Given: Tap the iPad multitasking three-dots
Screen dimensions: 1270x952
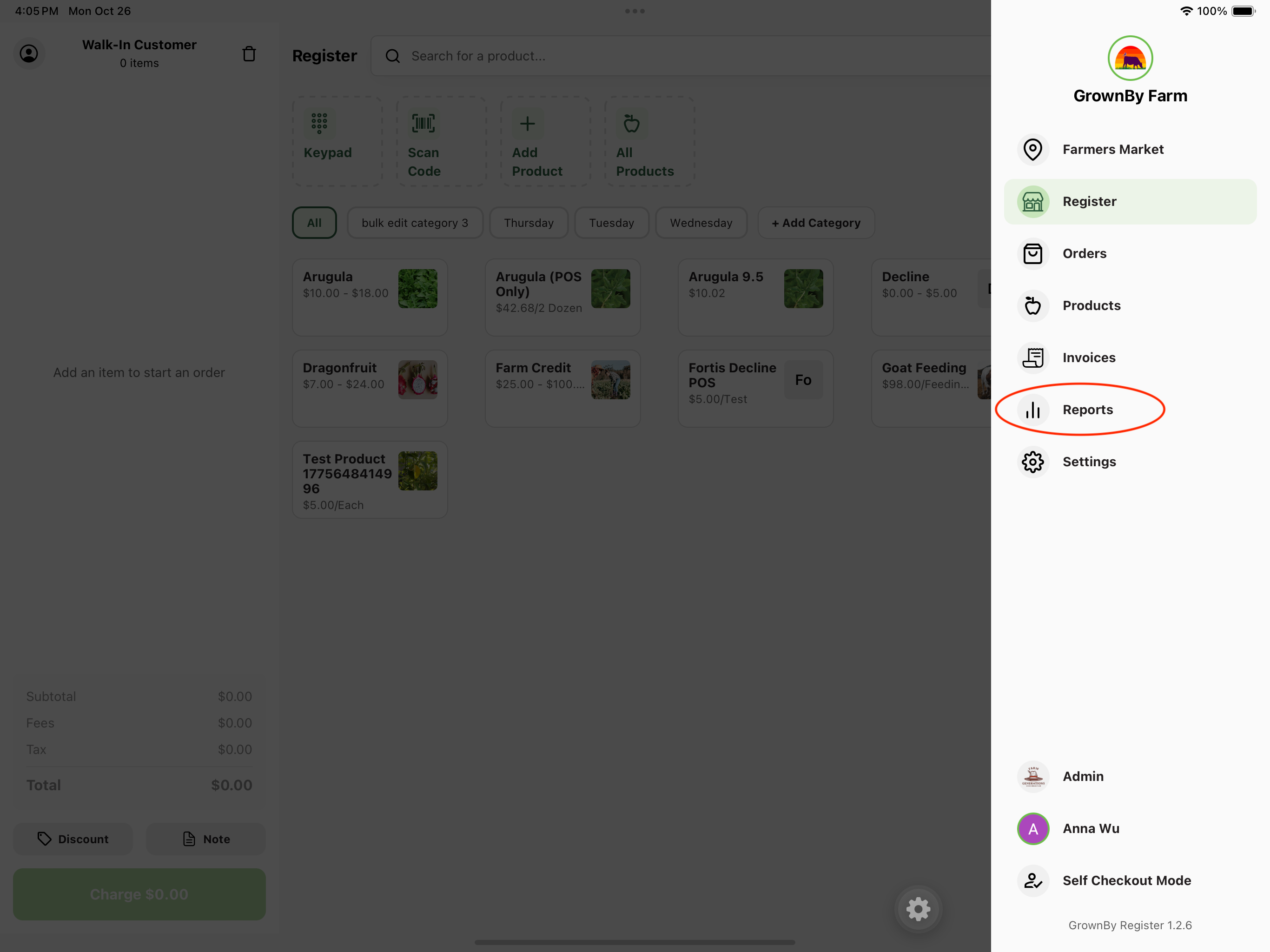Looking at the screenshot, I should (x=635, y=11).
